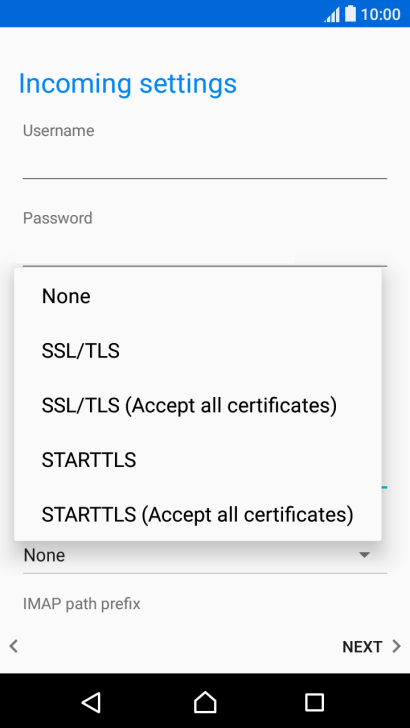Tap the Incoming settings heading
Viewport: 410px width, 728px height.
pyautogui.click(x=128, y=84)
